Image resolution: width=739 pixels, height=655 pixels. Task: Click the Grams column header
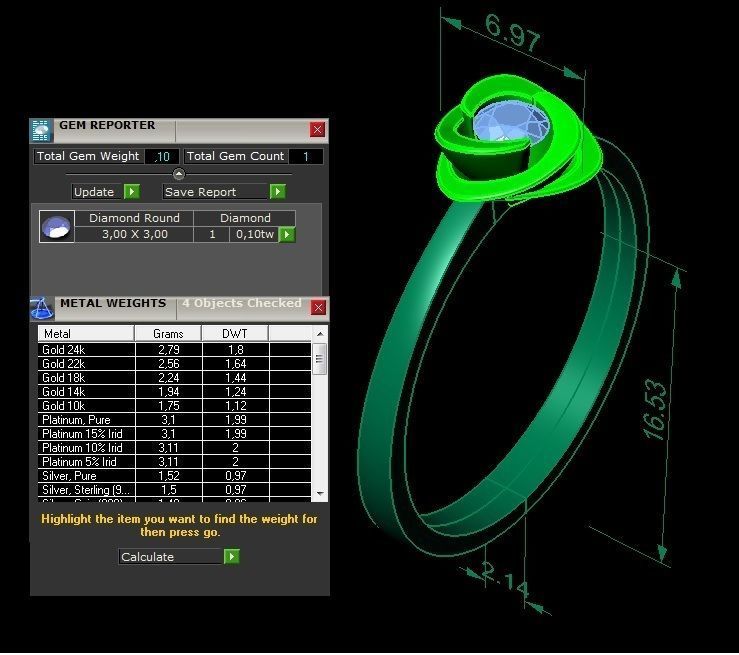[168, 334]
